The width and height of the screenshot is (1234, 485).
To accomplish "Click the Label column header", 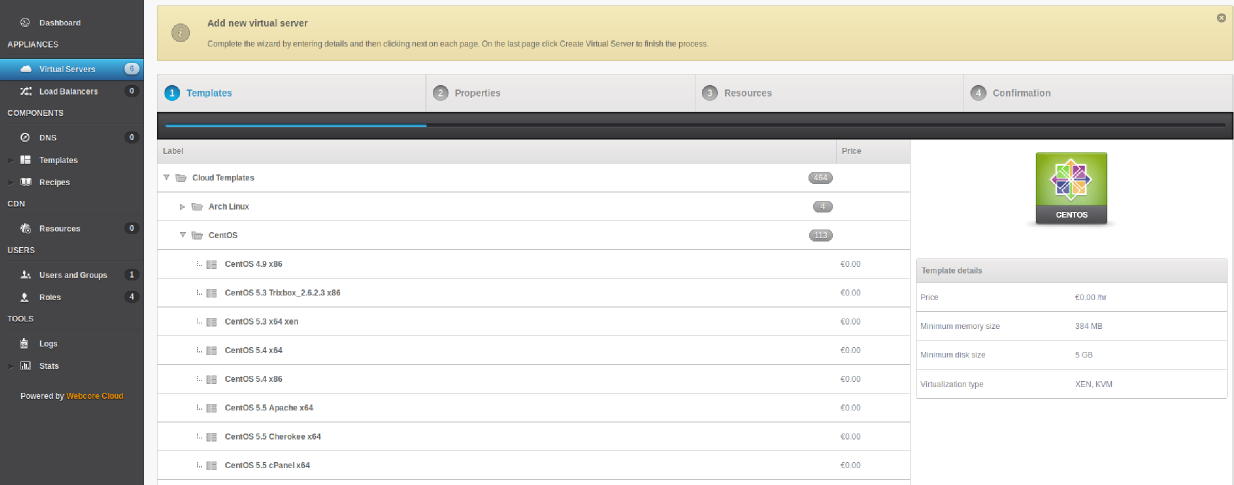I will coord(497,151).
